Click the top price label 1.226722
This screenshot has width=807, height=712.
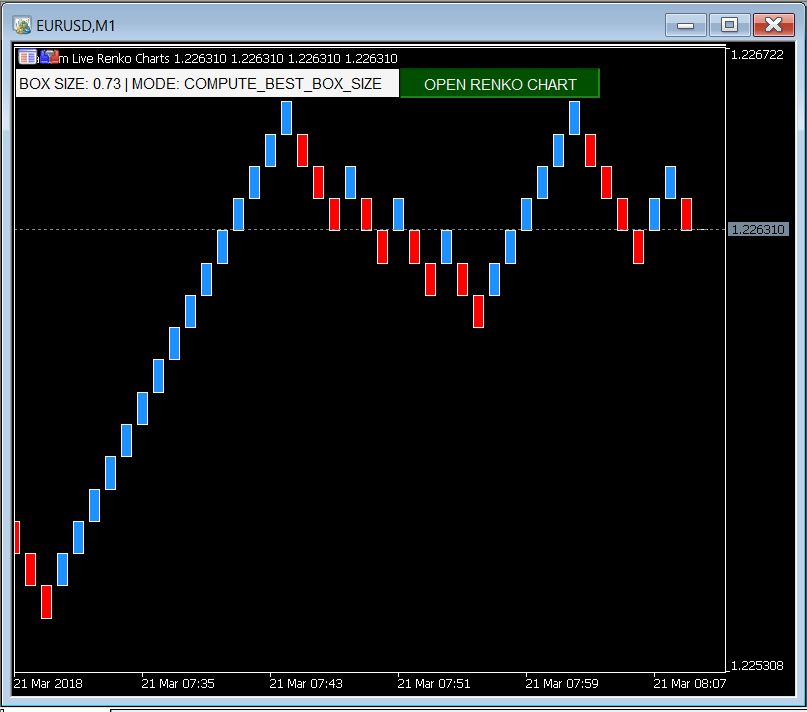[x=757, y=55]
